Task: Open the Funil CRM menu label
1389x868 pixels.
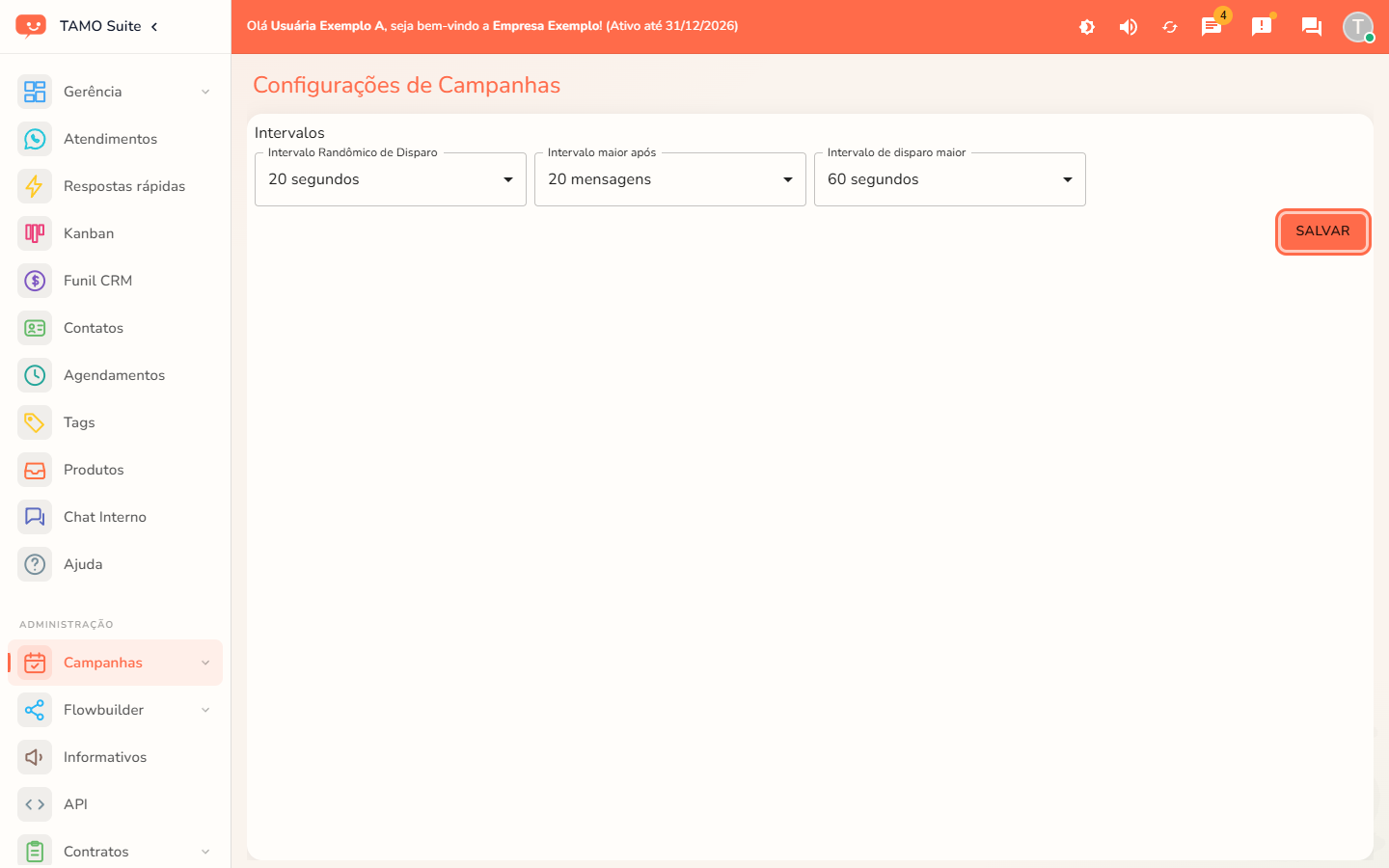Action: [97, 281]
